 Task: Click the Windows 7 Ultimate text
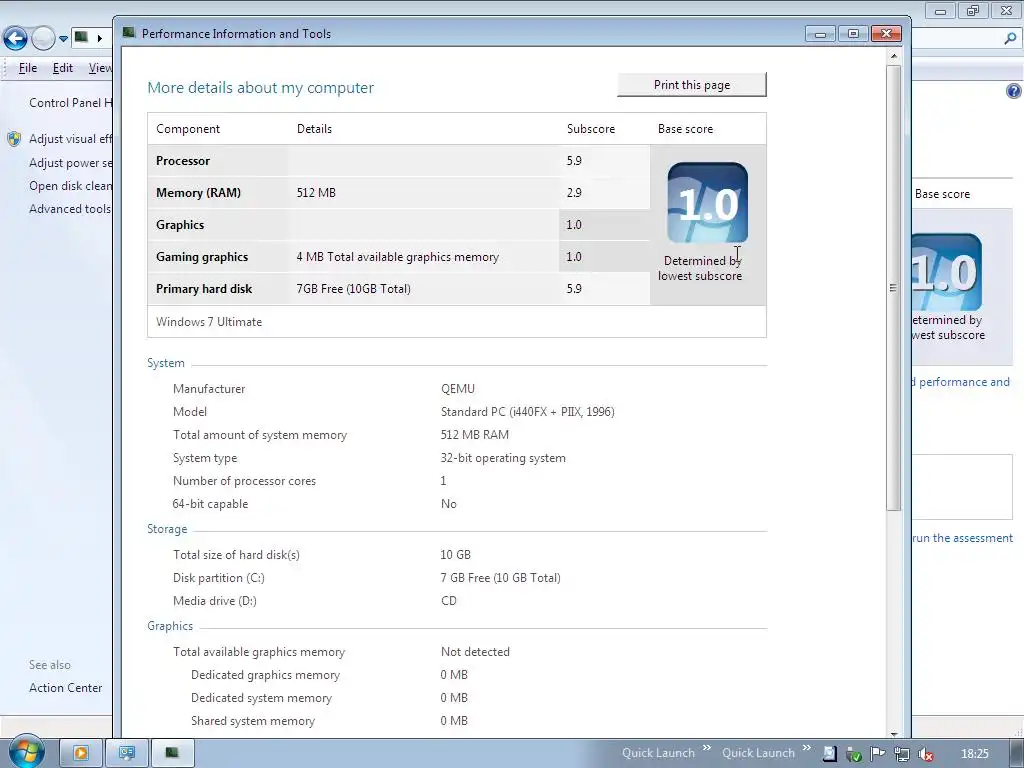[x=209, y=322]
